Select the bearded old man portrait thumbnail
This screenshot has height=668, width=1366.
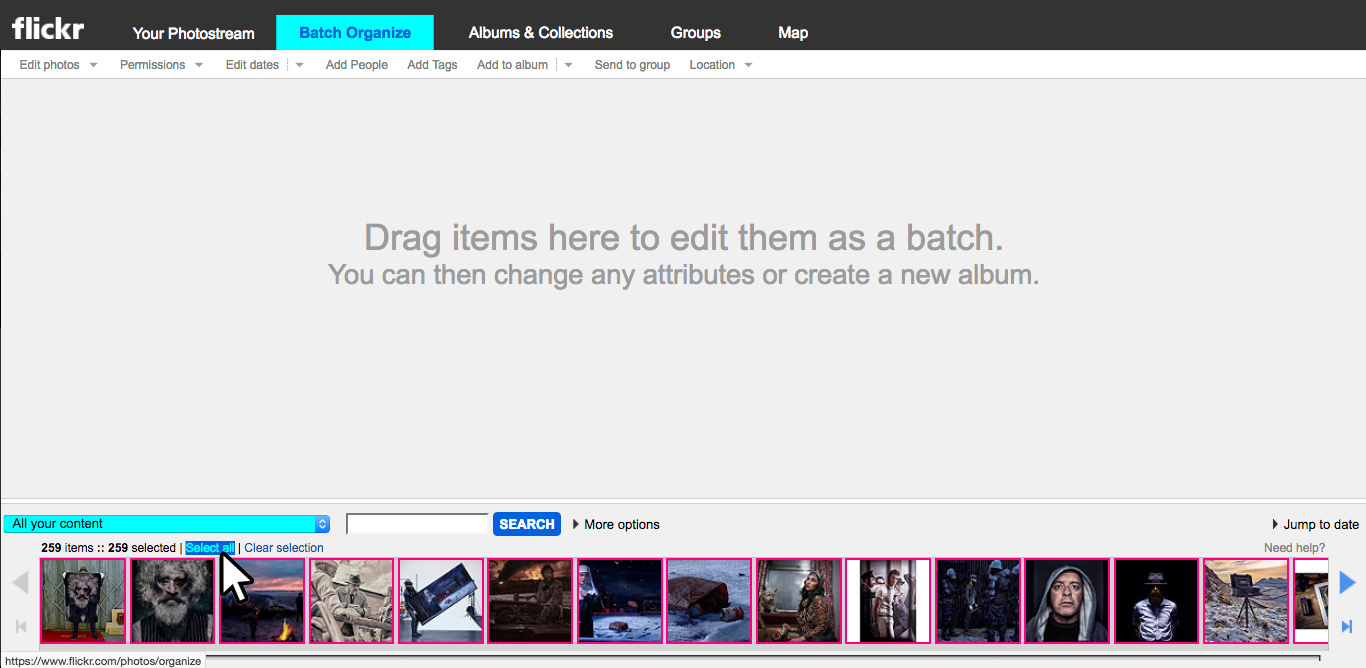(x=172, y=600)
